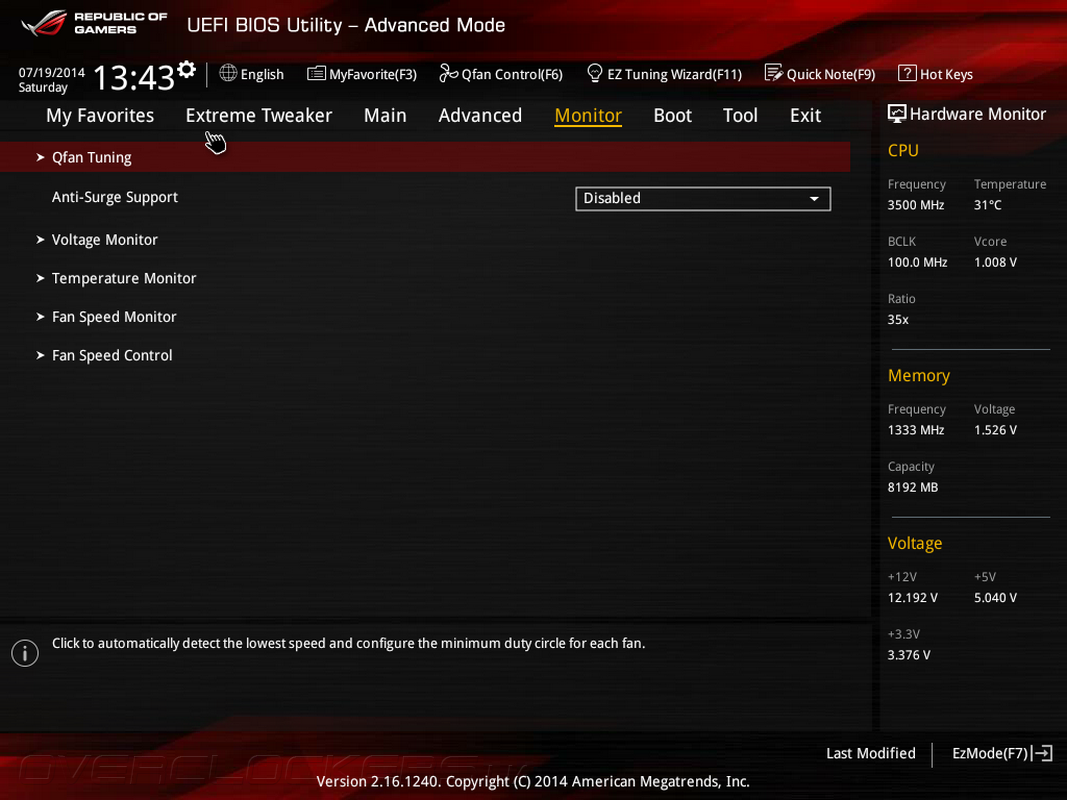The image size is (1067, 800).
Task: Click the Memory section heading
Action: (919, 376)
